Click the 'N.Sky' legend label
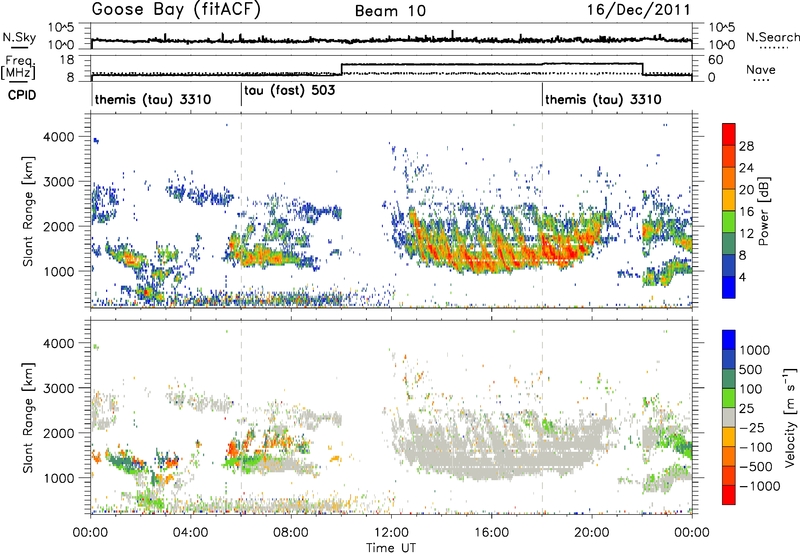800x554 pixels. (x=19, y=37)
